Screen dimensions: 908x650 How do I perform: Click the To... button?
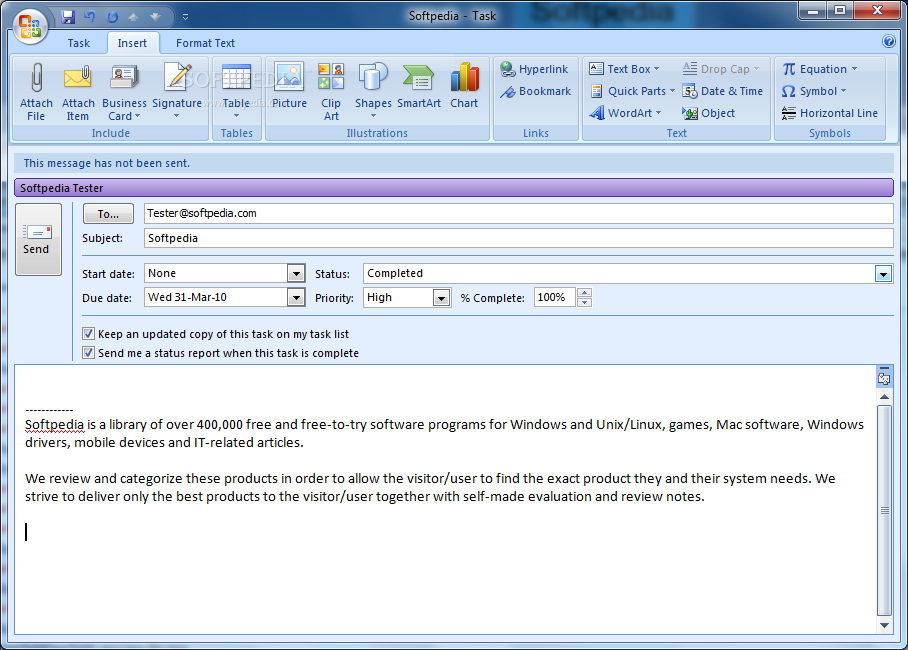(108, 213)
